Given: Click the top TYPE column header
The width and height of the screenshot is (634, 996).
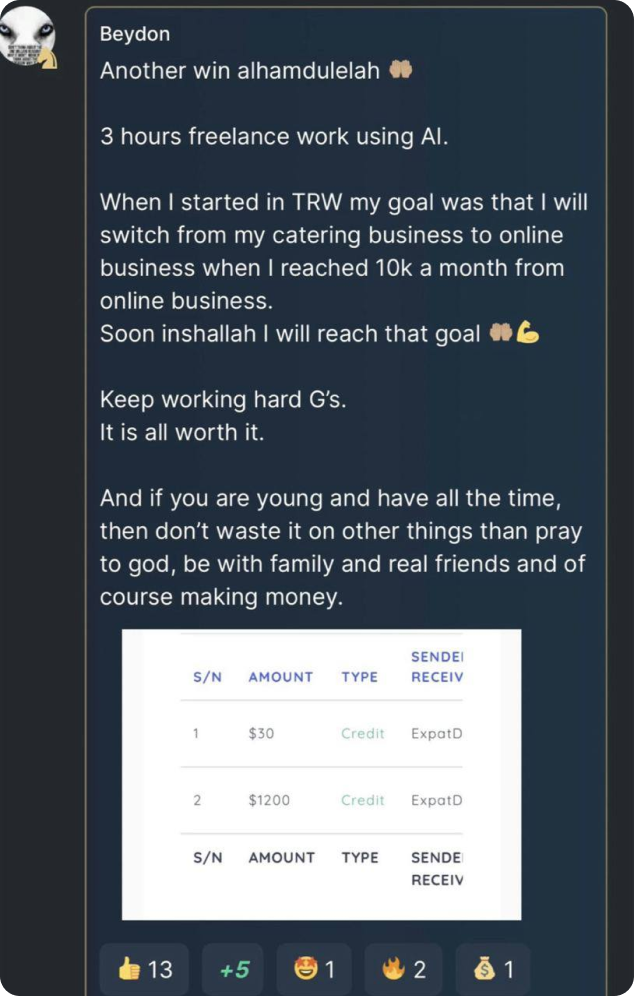Looking at the screenshot, I should (x=359, y=677).
